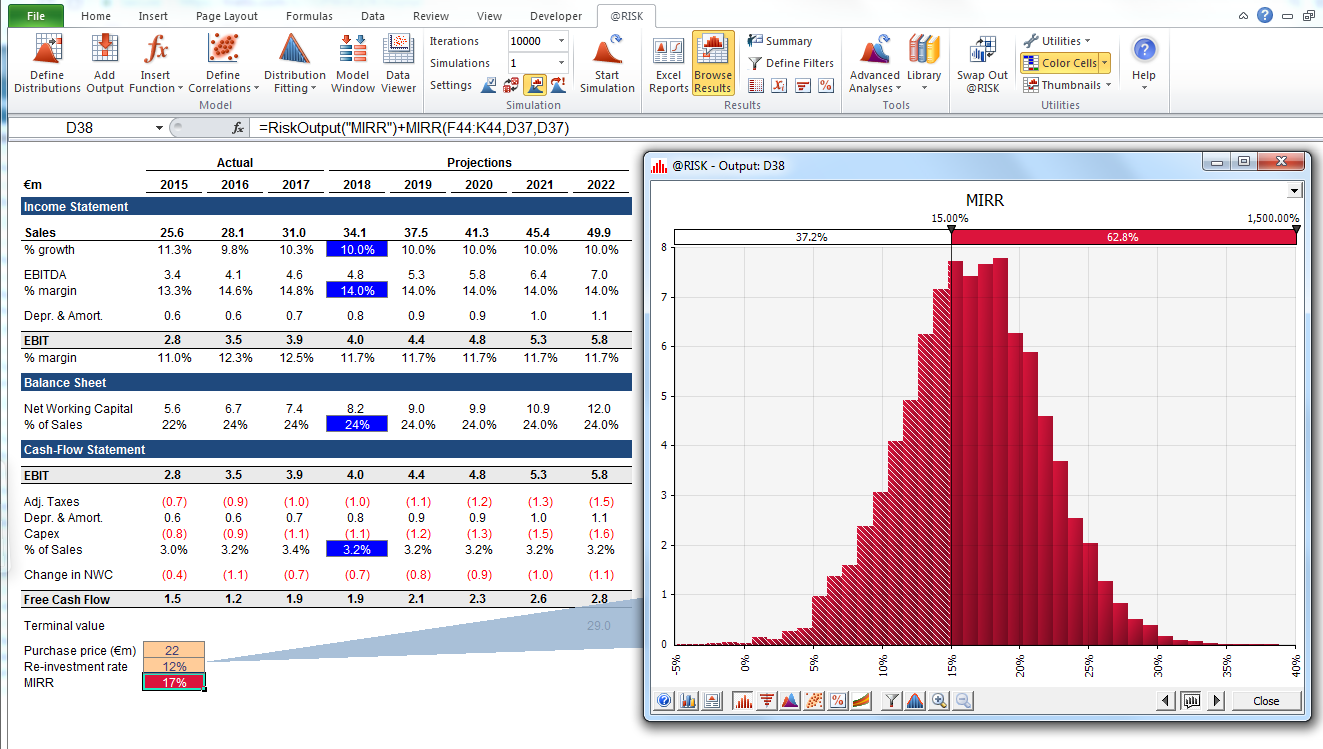Screen dimensions: 1323x749
Task: Select the overlay distribution icon below the chart
Action: point(789,701)
